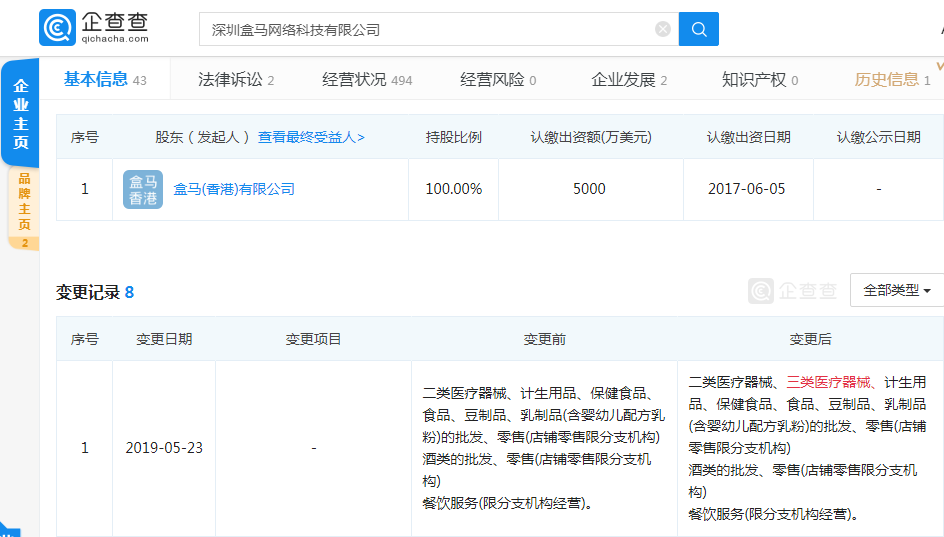This screenshot has width=944, height=537.
Task: Click the search field containing 深圳盒马网络科技有限公司
Action: tap(439, 29)
